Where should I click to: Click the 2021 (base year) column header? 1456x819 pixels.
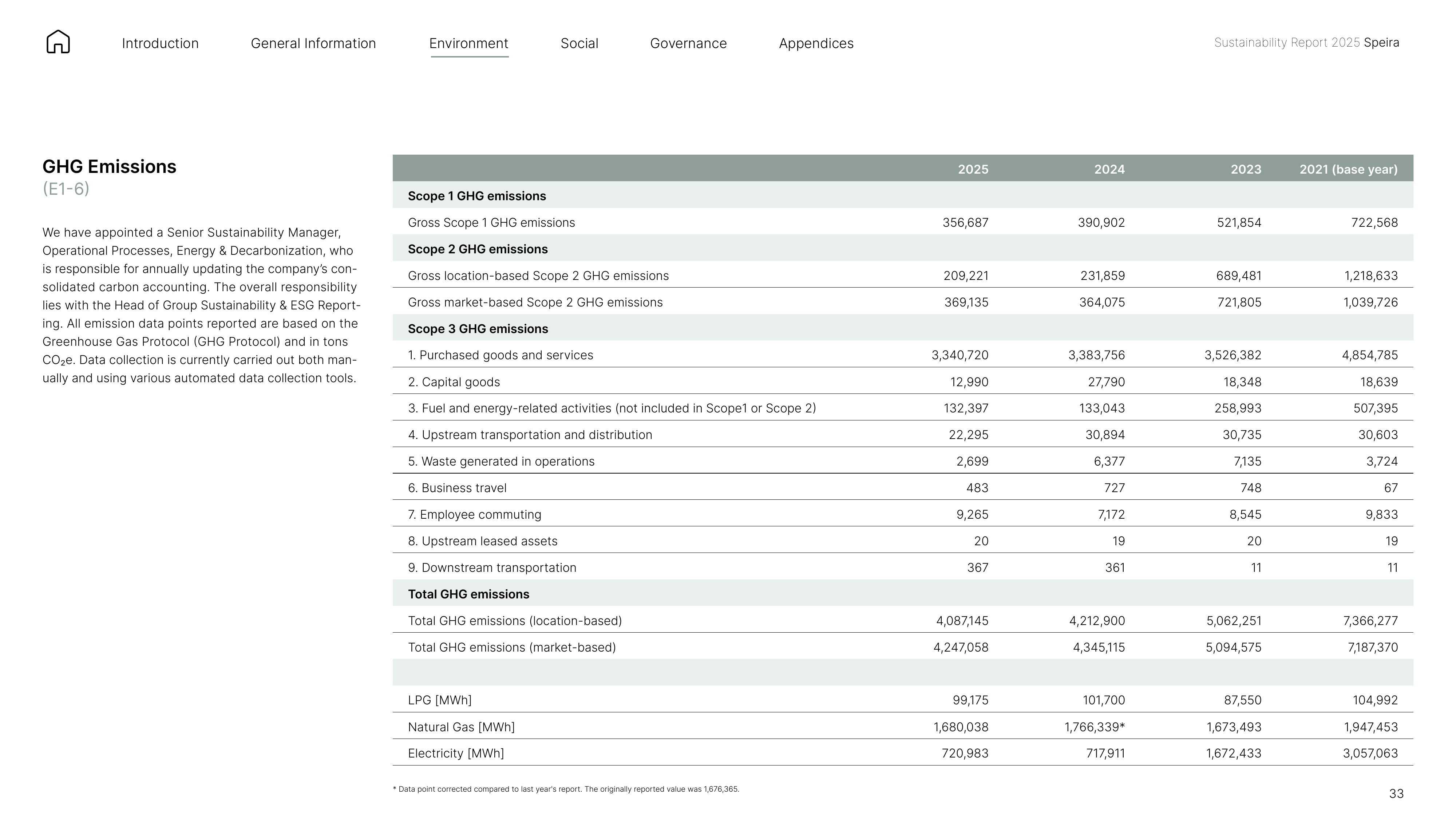(x=1348, y=169)
